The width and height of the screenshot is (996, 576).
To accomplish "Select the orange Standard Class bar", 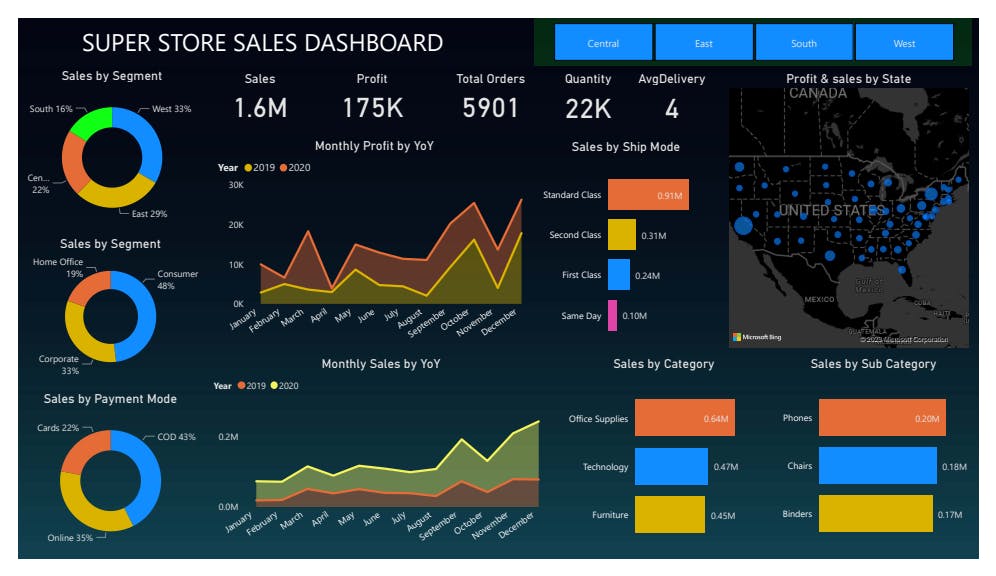I will coord(647,195).
